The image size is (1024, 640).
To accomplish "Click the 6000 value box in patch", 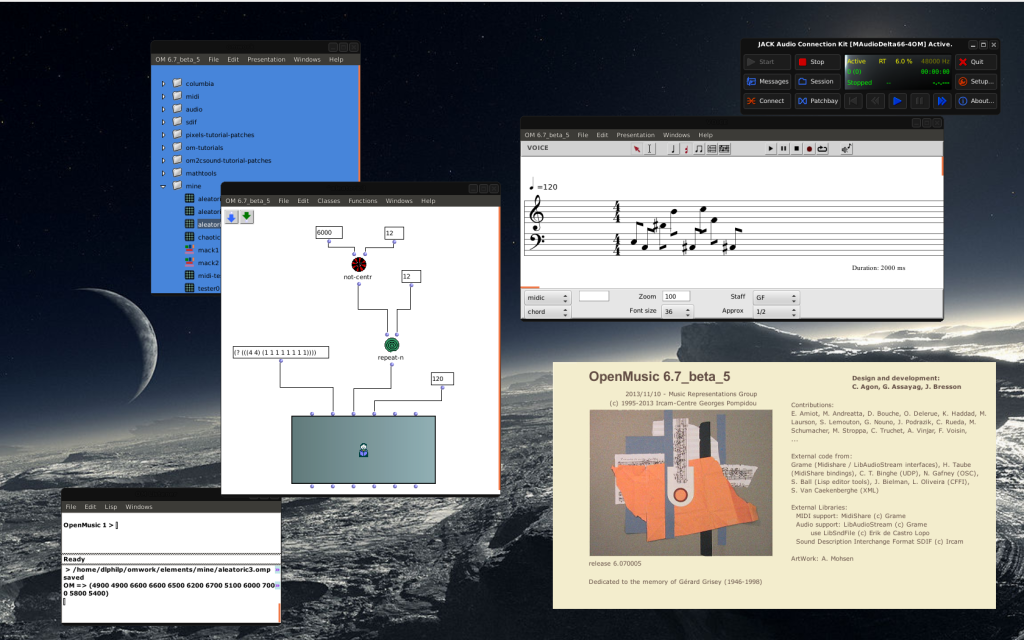I will (x=329, y=232).
